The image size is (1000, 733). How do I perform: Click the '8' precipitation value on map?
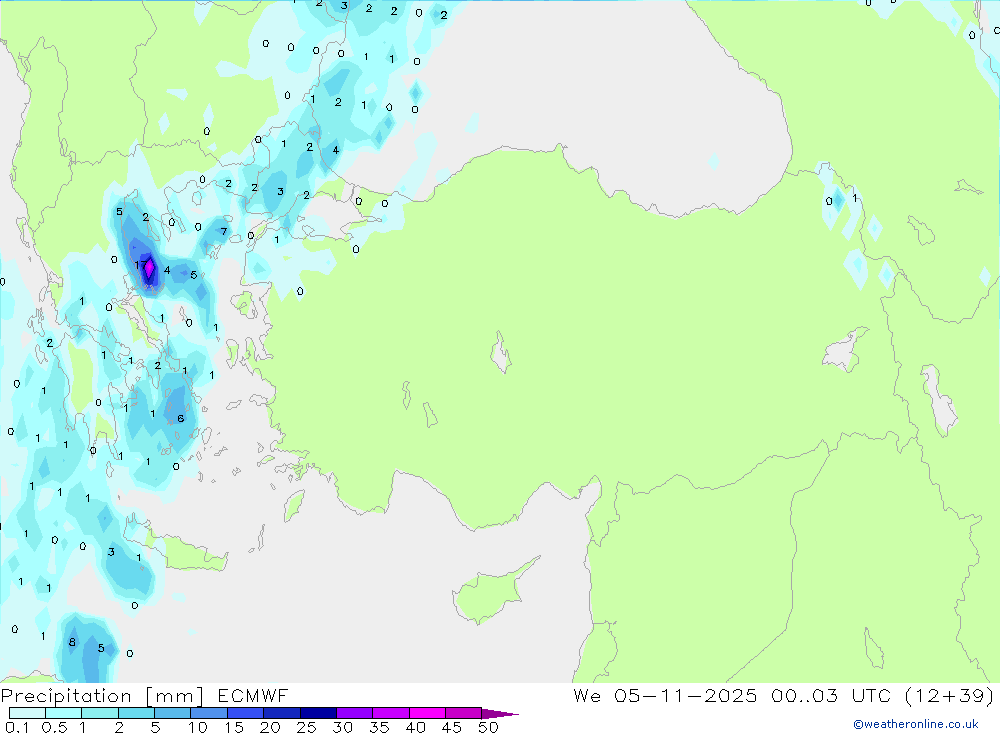point(72,642)
